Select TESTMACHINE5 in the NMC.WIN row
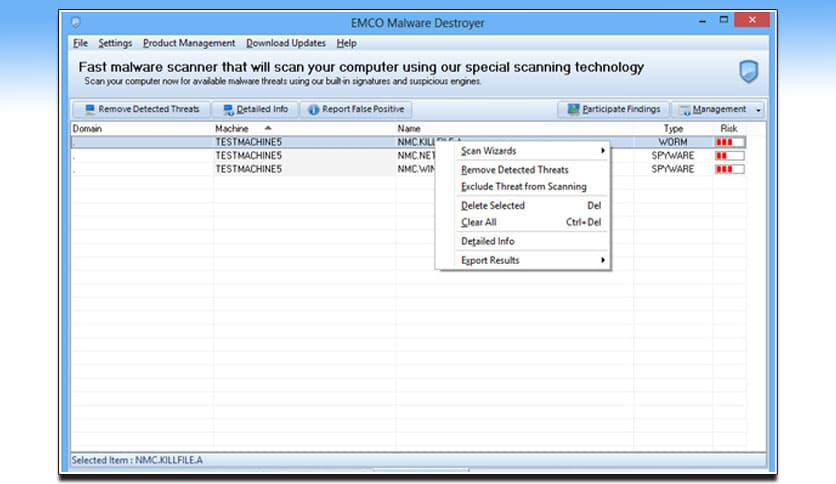 (x=248, y=169)
